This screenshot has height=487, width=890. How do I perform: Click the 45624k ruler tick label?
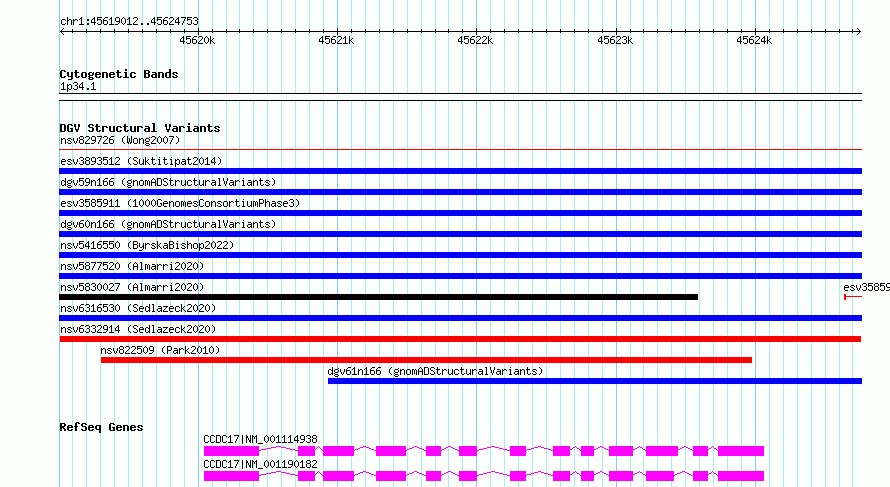754,40
